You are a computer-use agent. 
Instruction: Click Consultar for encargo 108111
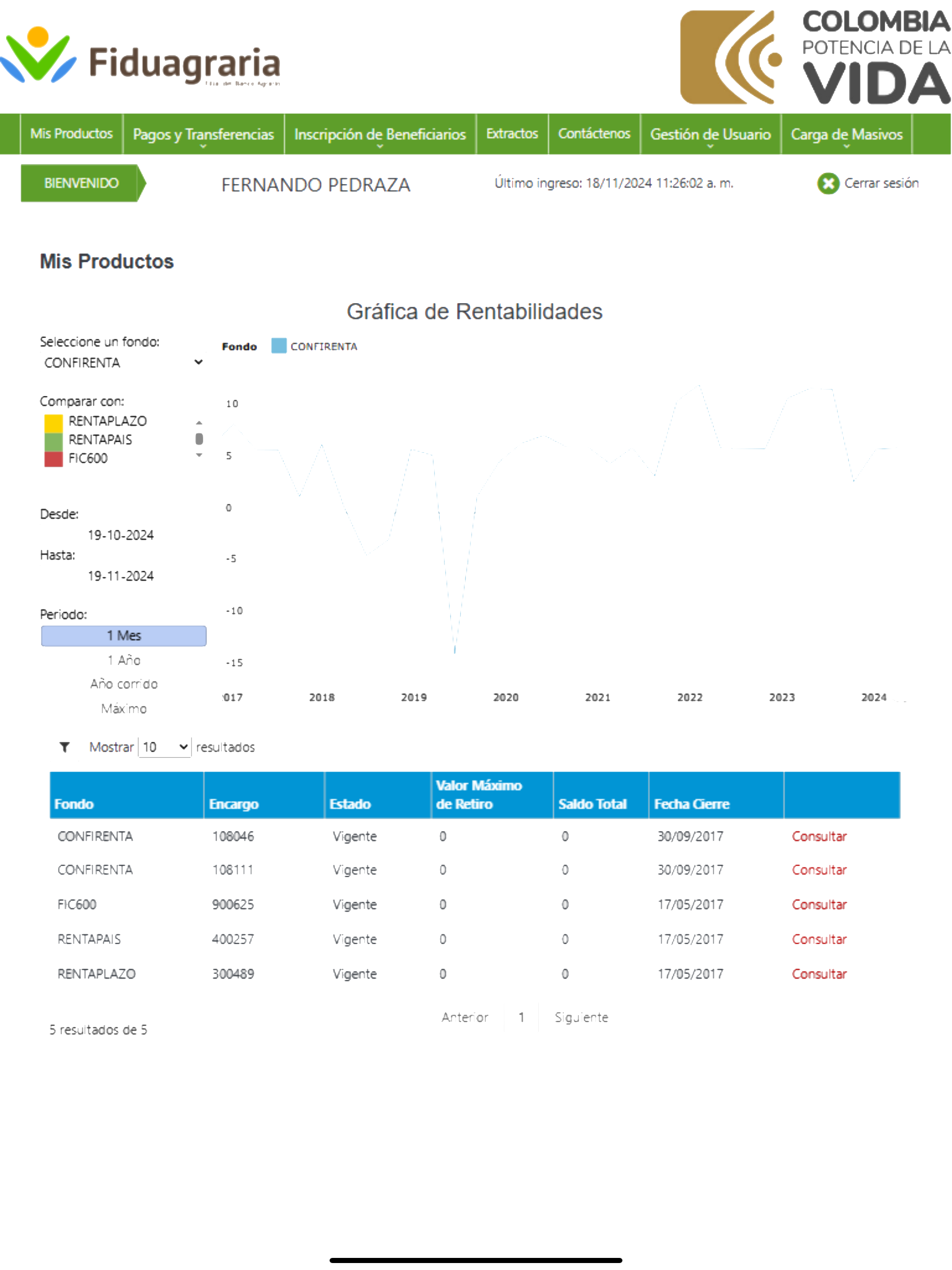pyautogui.click(x=820, y=870)
